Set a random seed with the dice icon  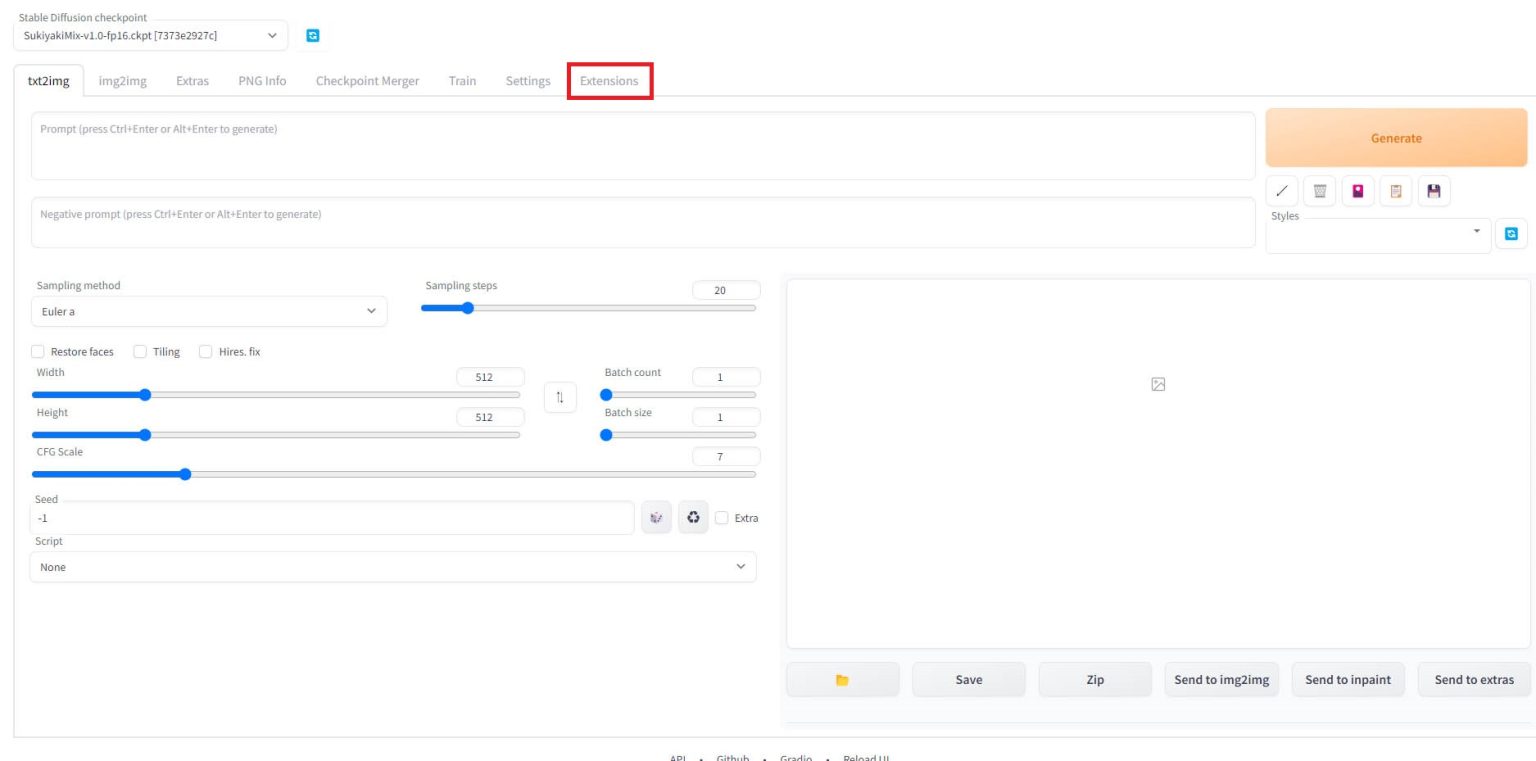pyautogui.click(x=656, y=518)
